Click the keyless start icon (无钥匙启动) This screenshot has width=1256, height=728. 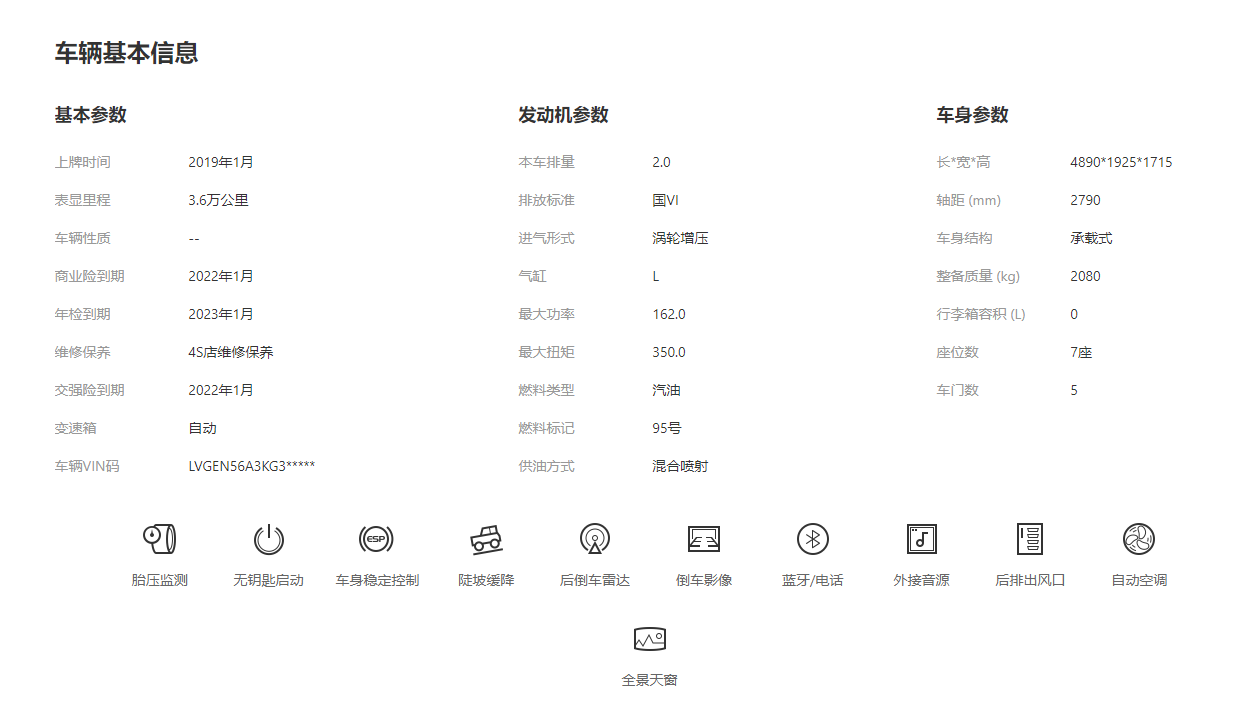(268, 540)
